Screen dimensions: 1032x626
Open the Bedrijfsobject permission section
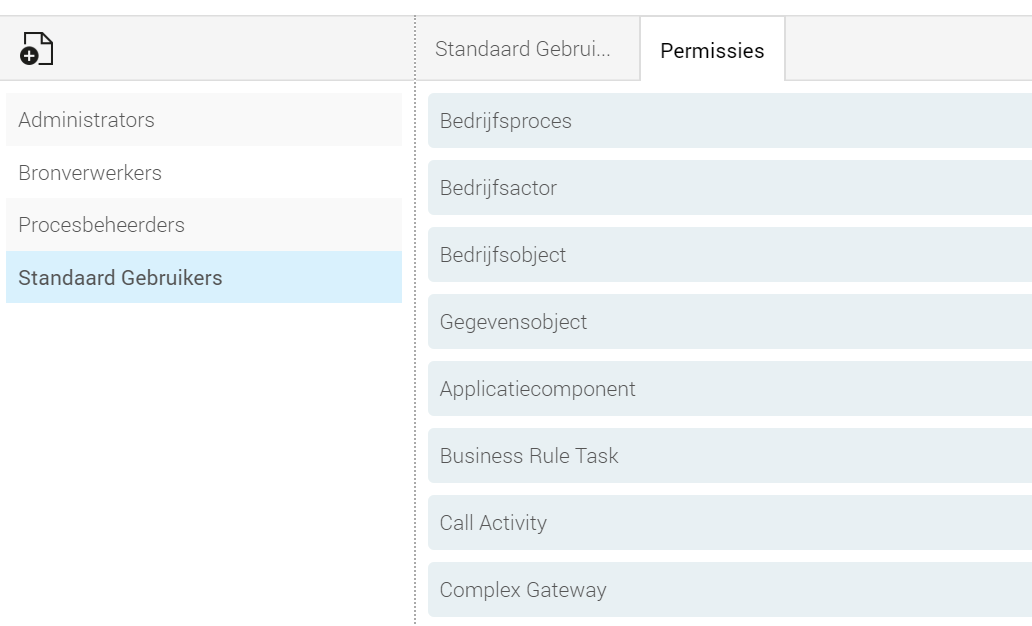click(x=730, y=255)
